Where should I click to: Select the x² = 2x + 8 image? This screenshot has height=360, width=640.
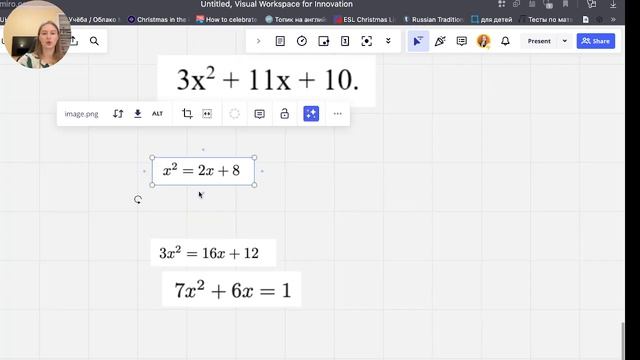click(x=203, y=171)
